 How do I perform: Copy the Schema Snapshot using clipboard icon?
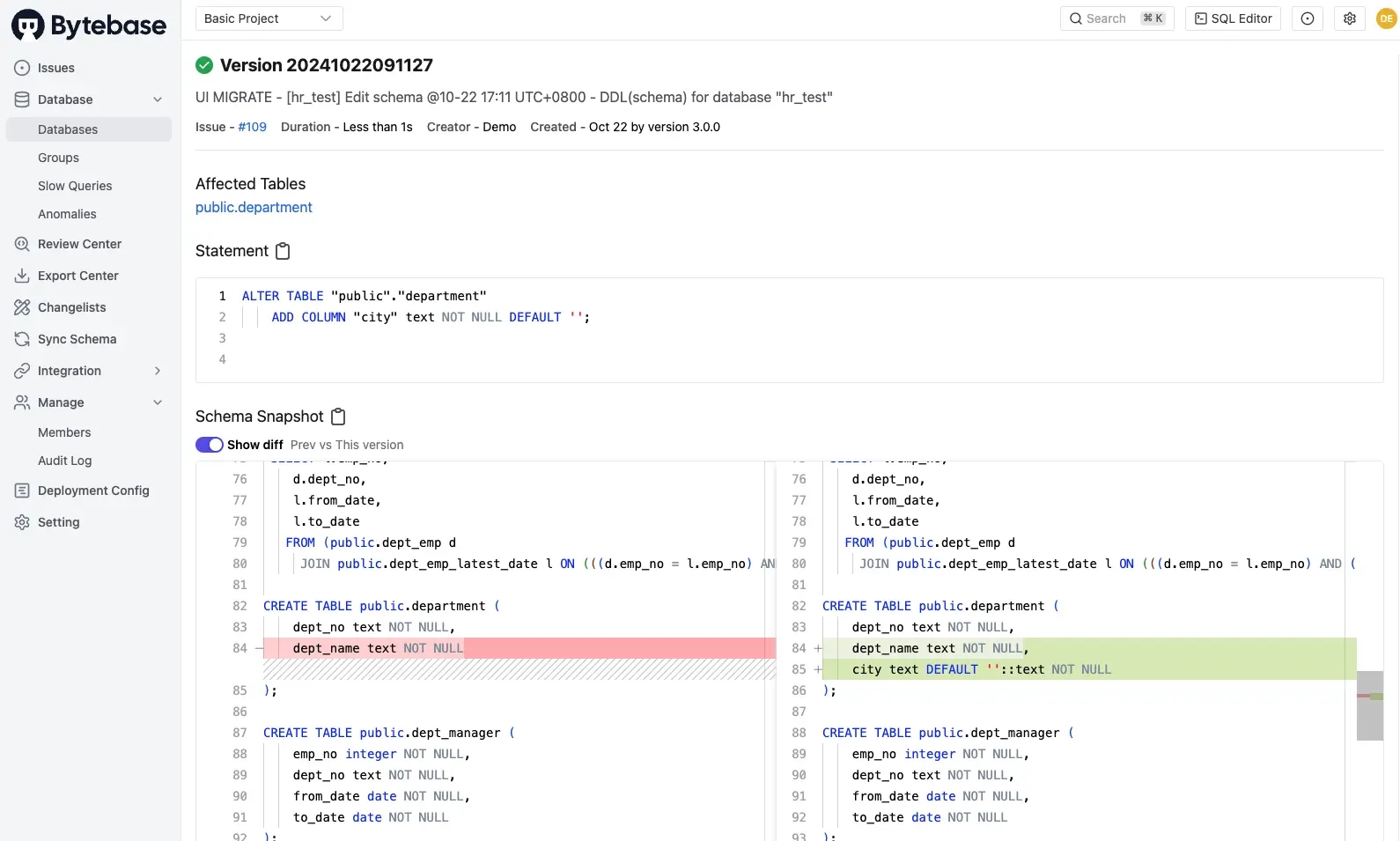338,417
